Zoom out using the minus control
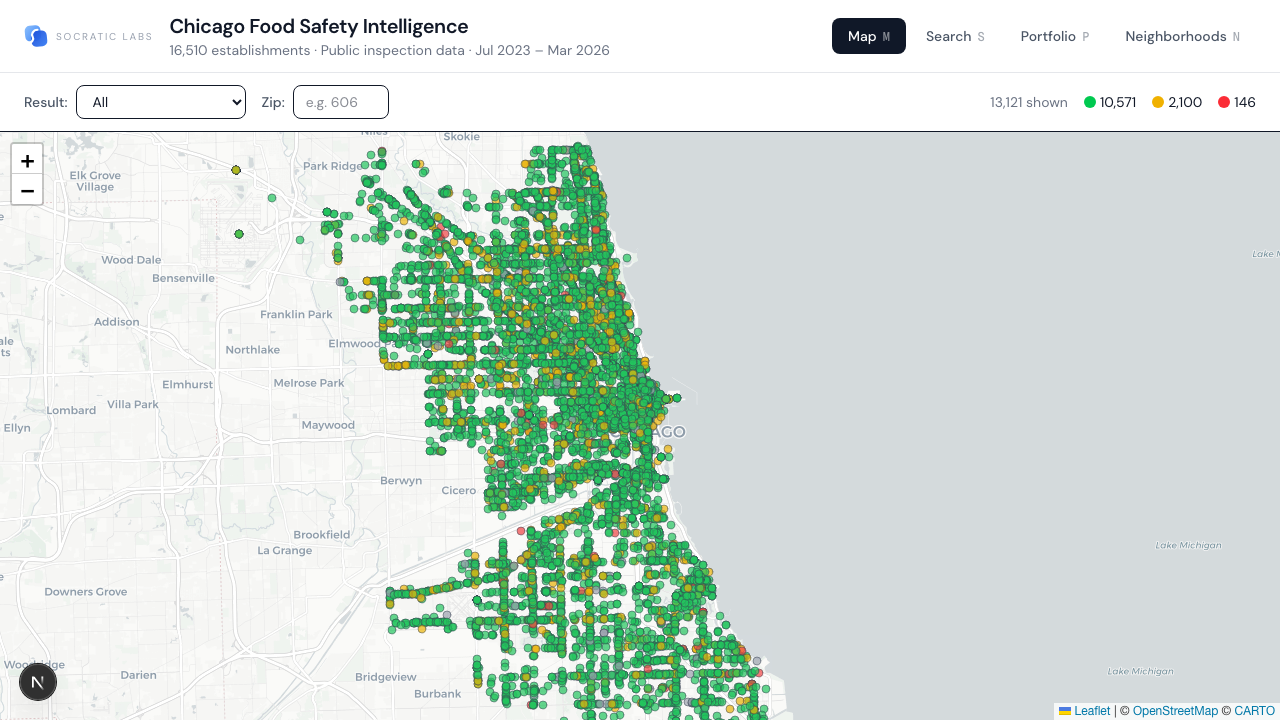The height and width of the screenshot is (720, 1280). [27, 190]
